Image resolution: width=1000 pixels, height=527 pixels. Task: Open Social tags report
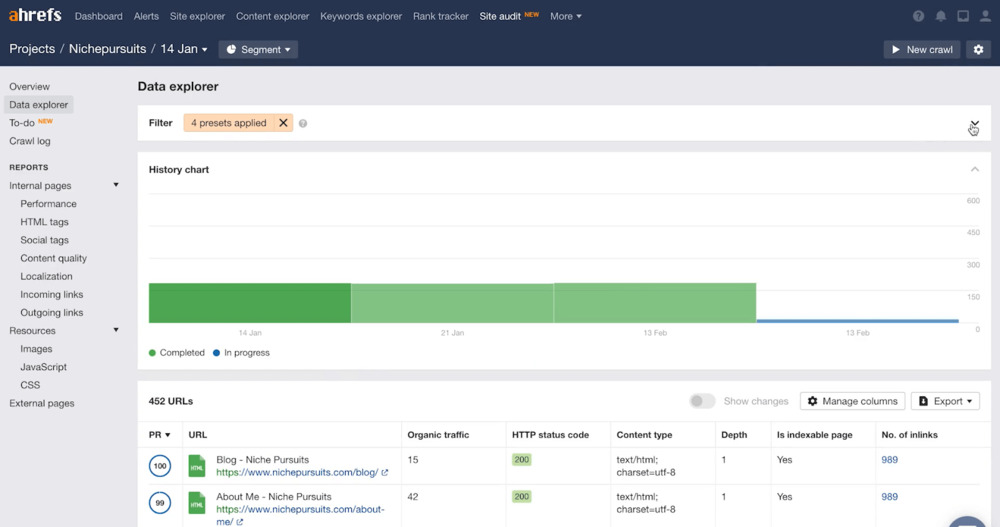44,240
